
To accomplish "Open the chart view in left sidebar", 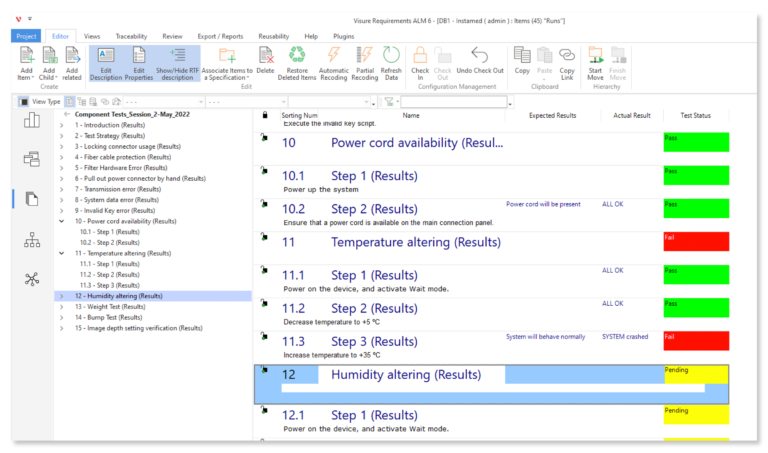I will [x=32, y=119].
